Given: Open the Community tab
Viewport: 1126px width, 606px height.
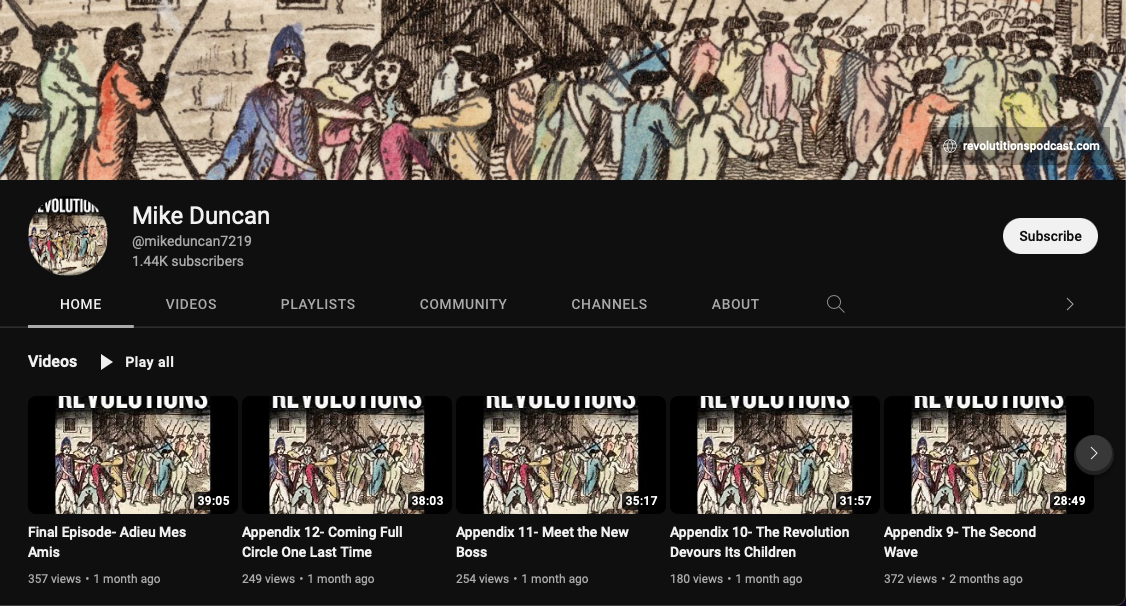Looking at the screenshot, I should tap(463, 304).
